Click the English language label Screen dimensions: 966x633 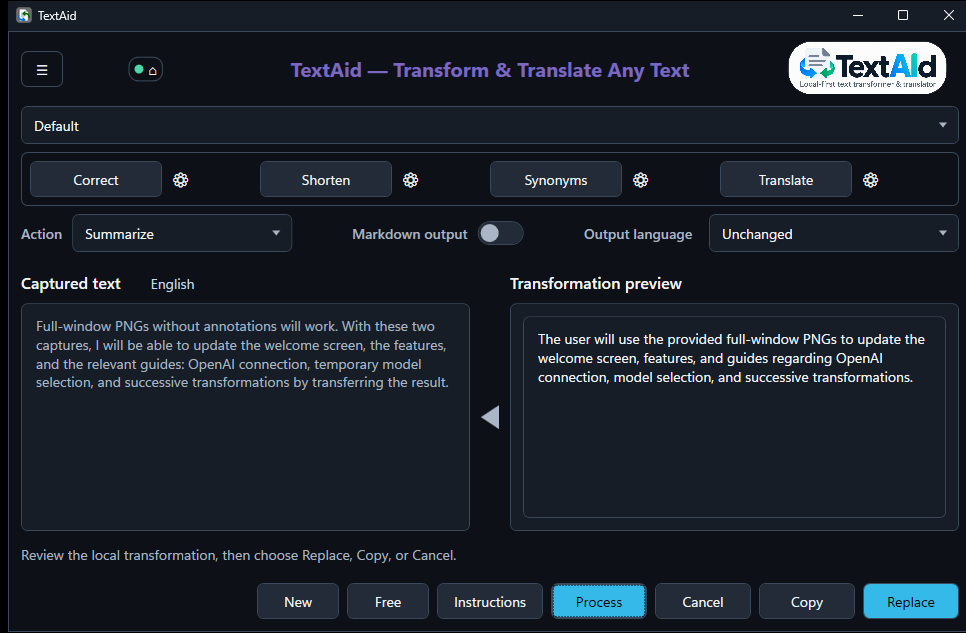172,284
